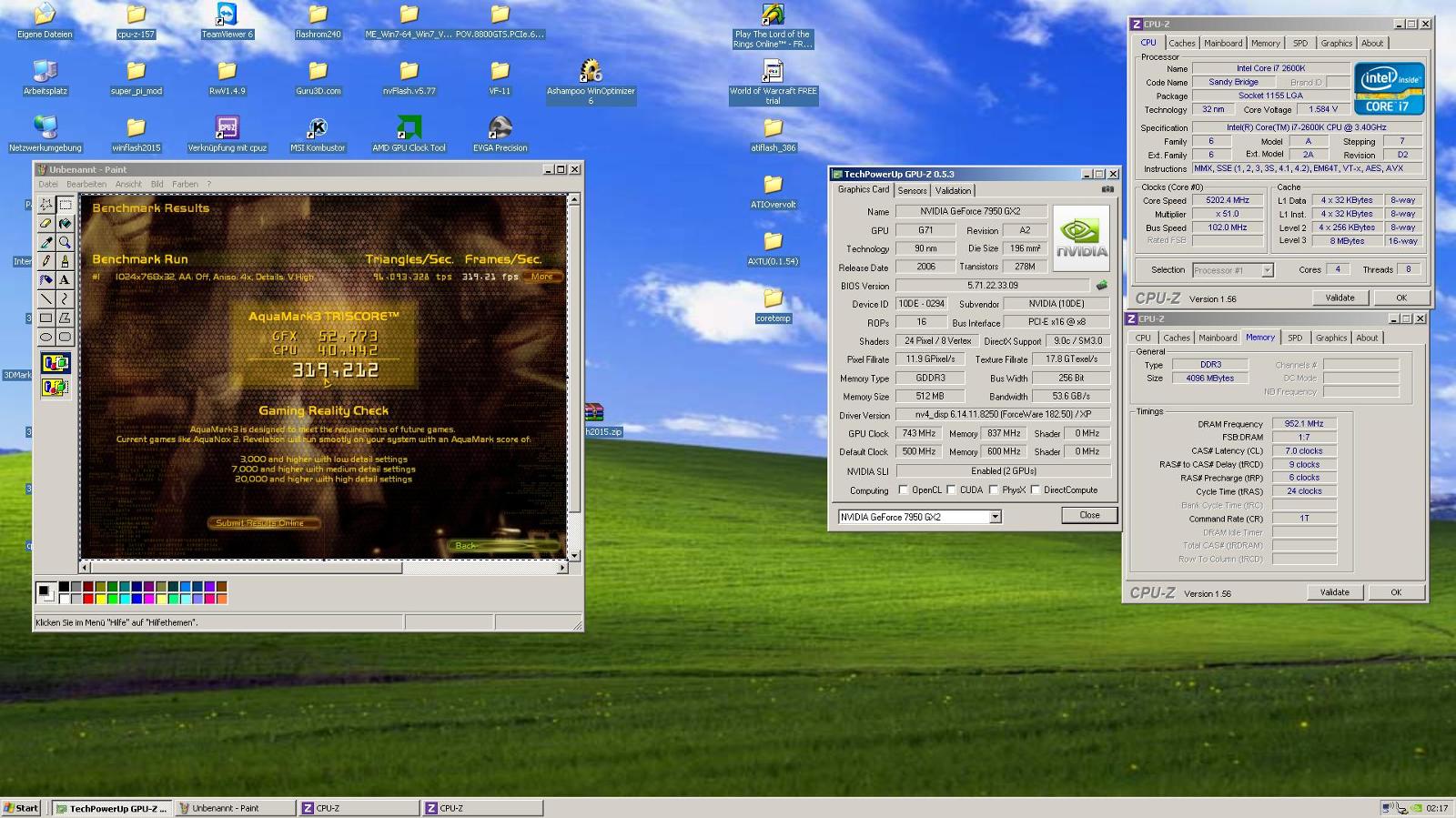The height and width of the screenshot is (818, 1456).
Task: Open the Datei menu in Paint
Action: point(47,184)
